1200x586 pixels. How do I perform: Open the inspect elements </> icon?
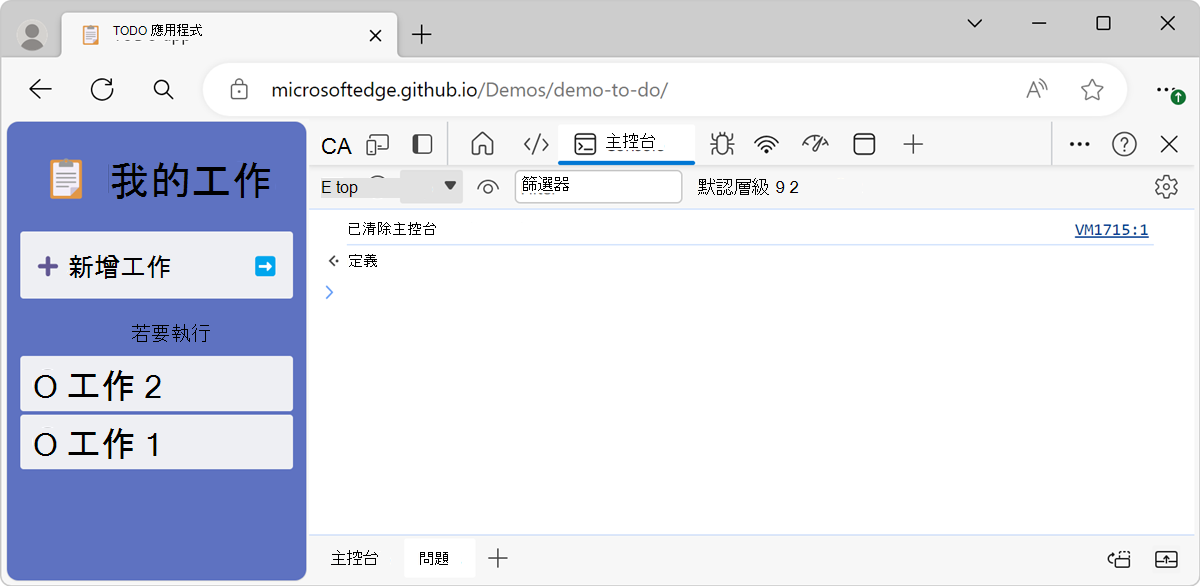click(535, 144)
